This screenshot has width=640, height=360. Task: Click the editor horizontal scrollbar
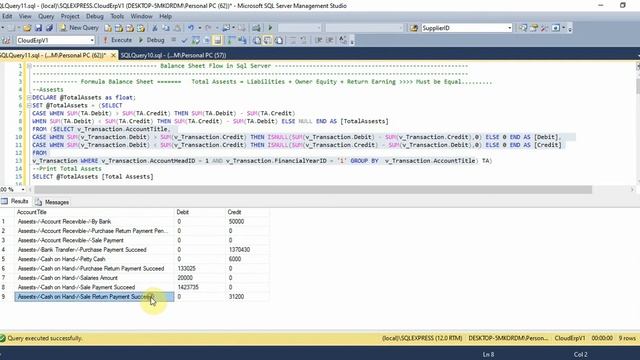tap(313, 189)
